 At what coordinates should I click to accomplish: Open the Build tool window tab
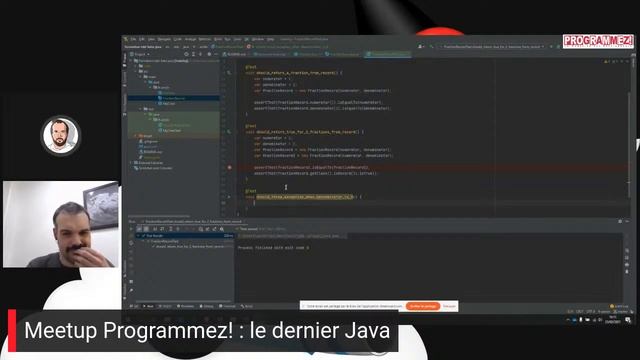click(x=246, y=306)
